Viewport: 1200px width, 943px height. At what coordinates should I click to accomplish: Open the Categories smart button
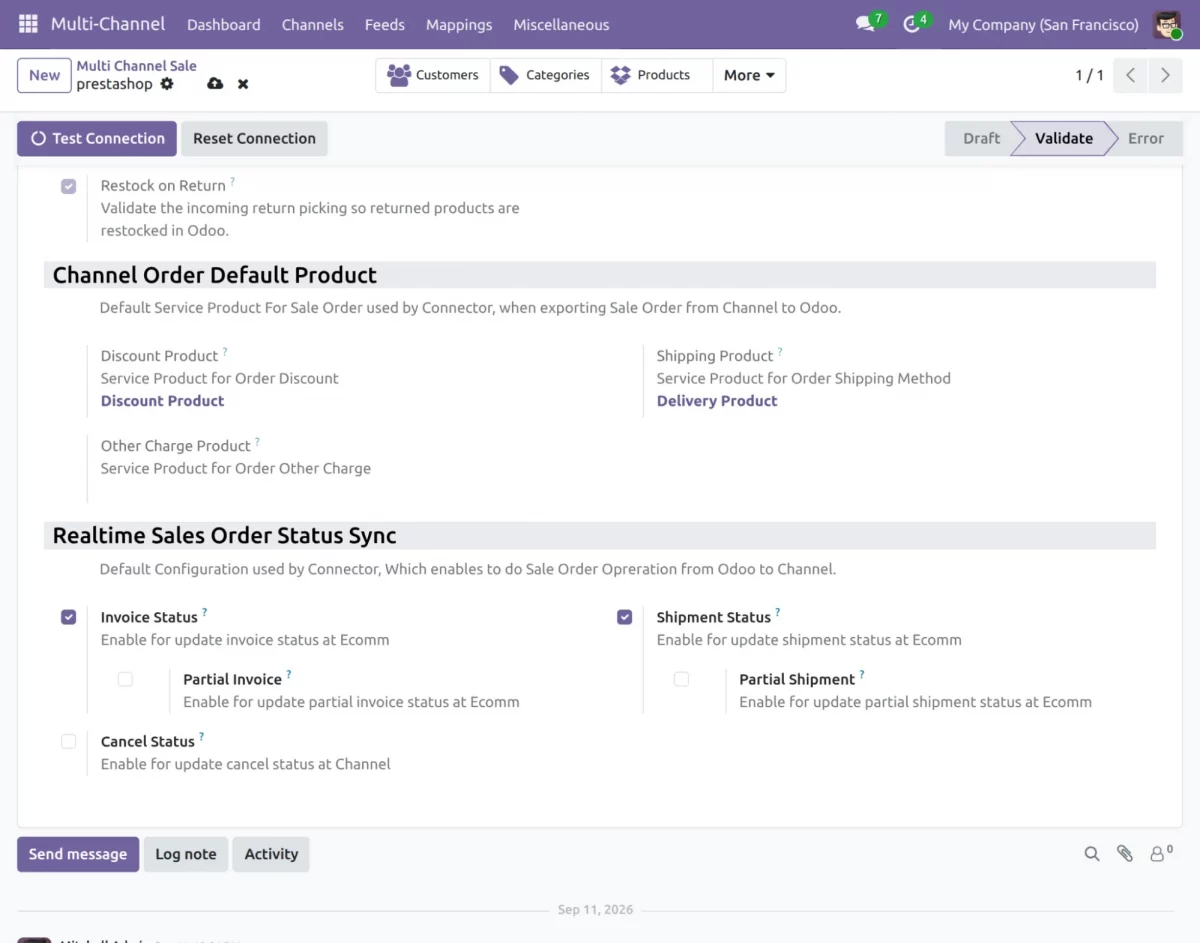tap(546, 75)
